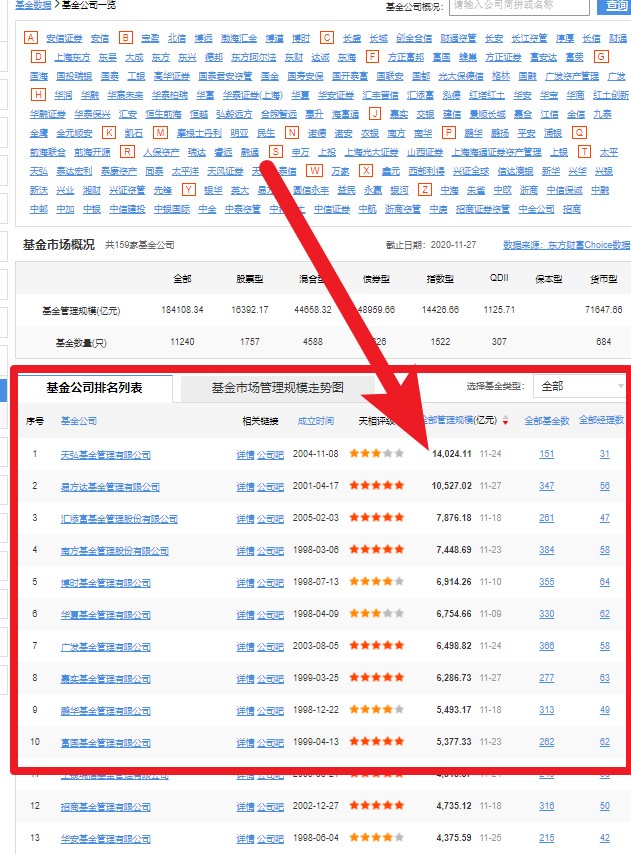The height and width of the screenshot is (854, 631).
Task: Jump to letter A in company index
Action: pos(31,38)
